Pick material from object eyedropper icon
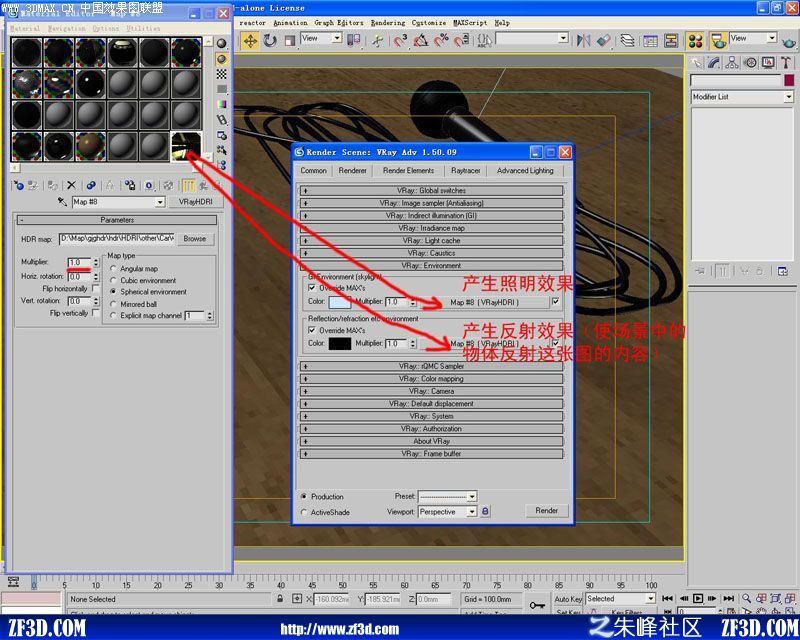Screen dimensions: 800x640 pos(62,202)
